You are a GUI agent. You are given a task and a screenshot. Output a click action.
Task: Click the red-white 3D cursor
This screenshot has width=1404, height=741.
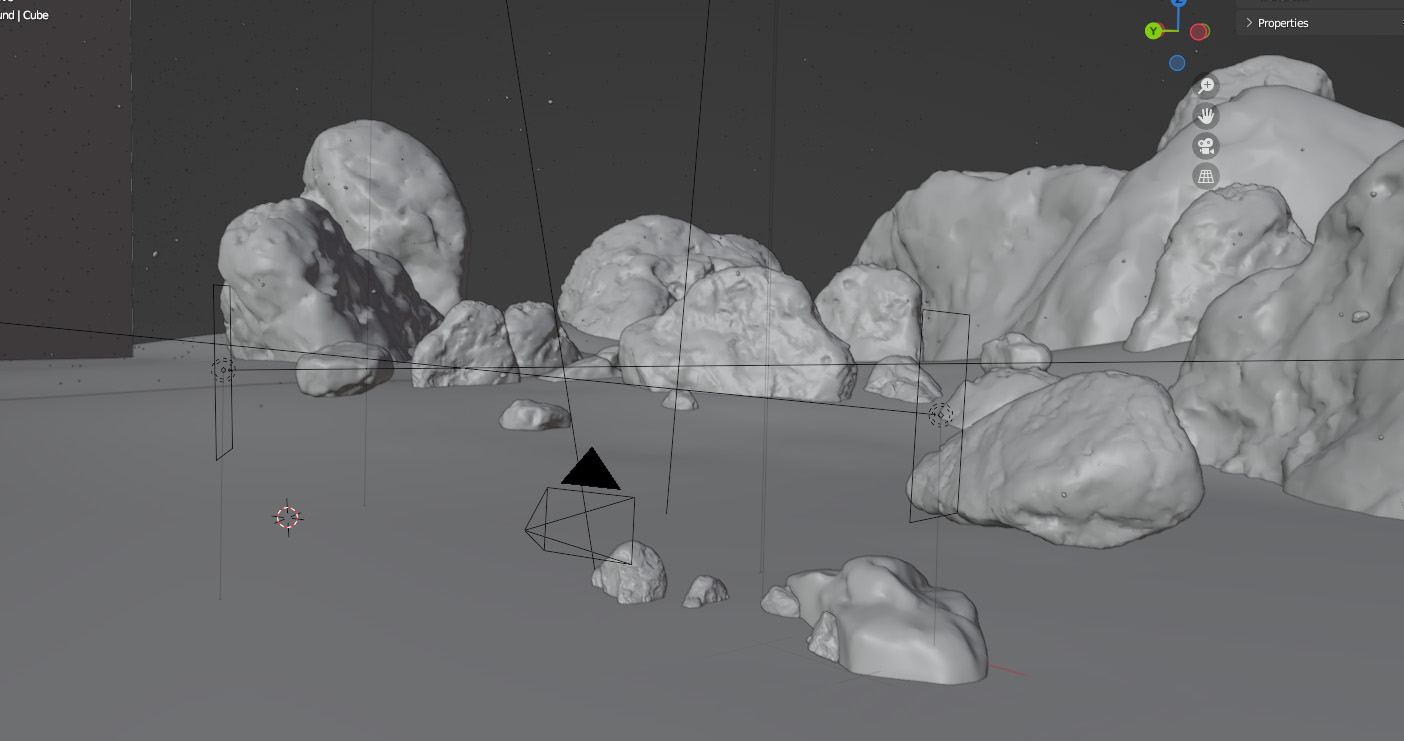288,517
